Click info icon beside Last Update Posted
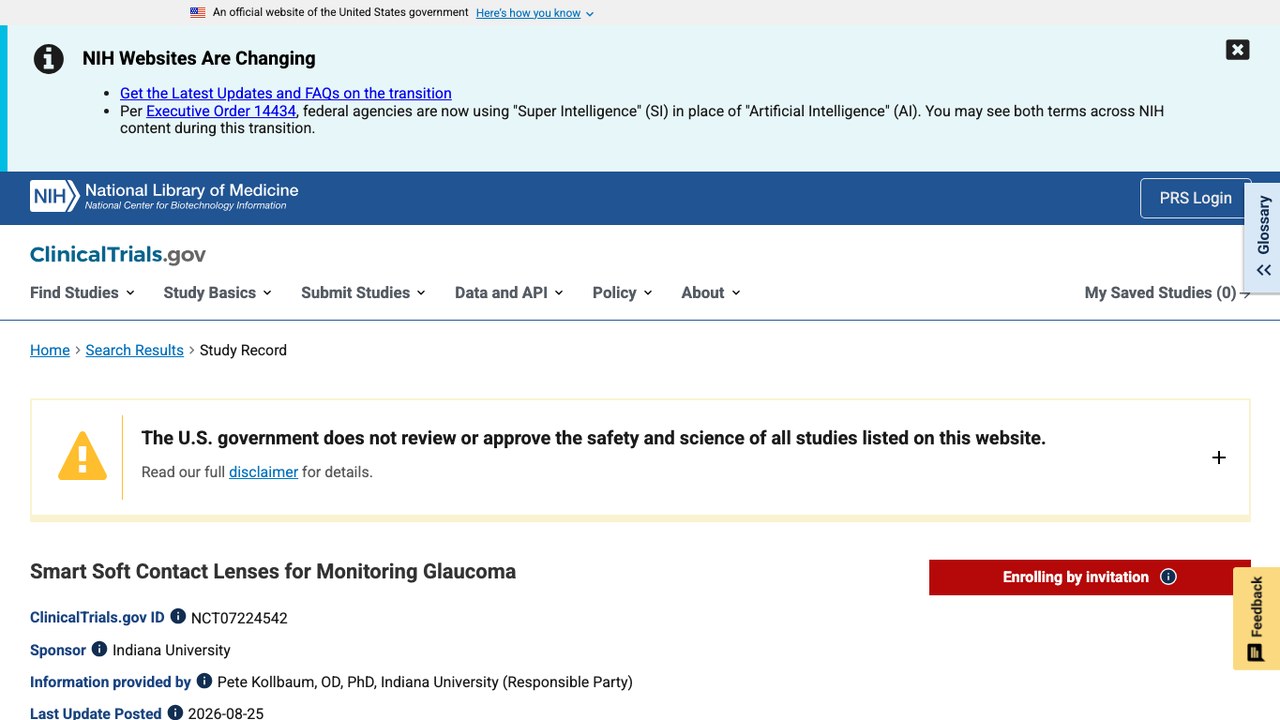The width and height of the screenshot is (1280, 720). click(175, 712)
